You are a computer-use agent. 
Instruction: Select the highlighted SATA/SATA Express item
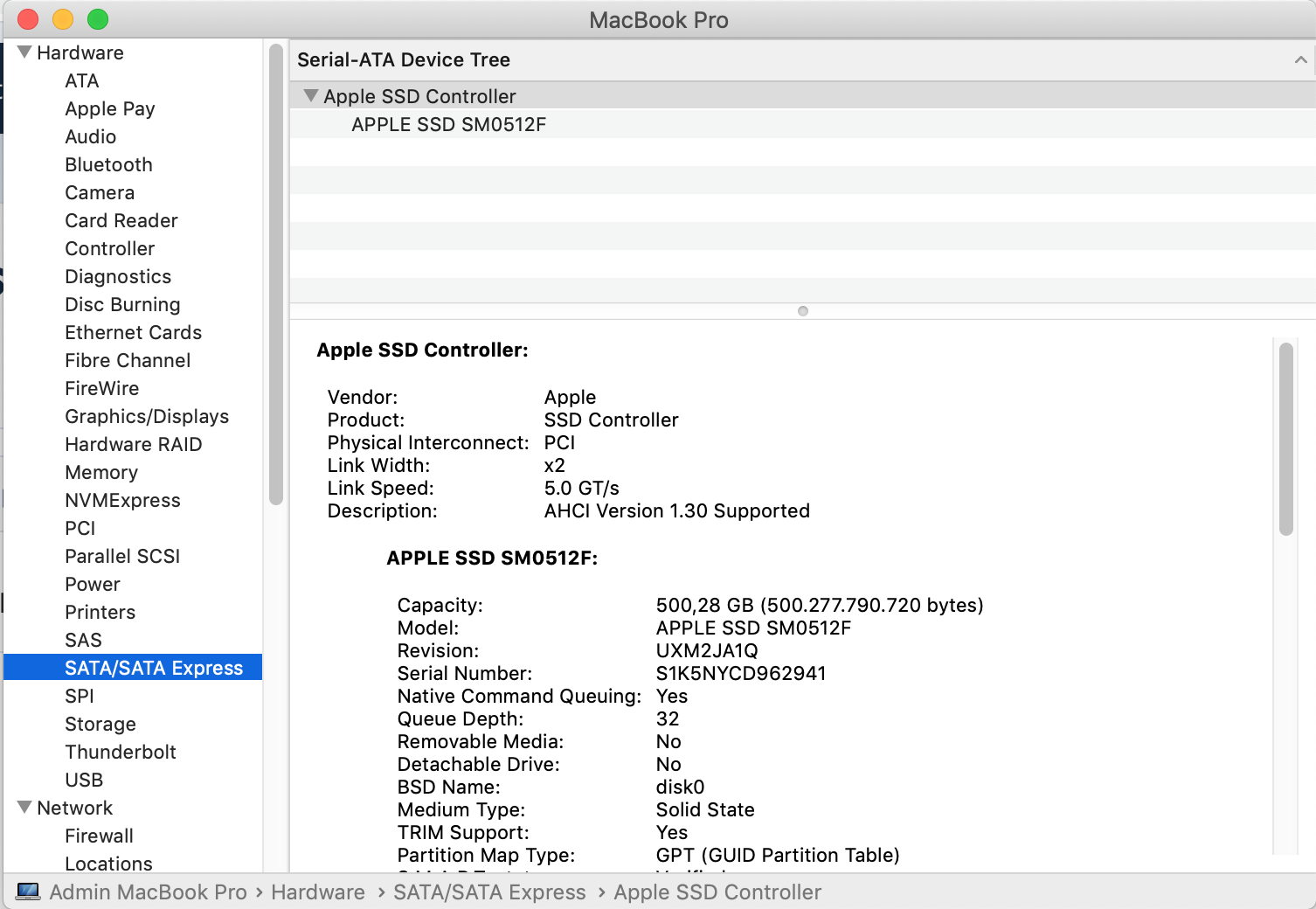[x=133, y=668]
